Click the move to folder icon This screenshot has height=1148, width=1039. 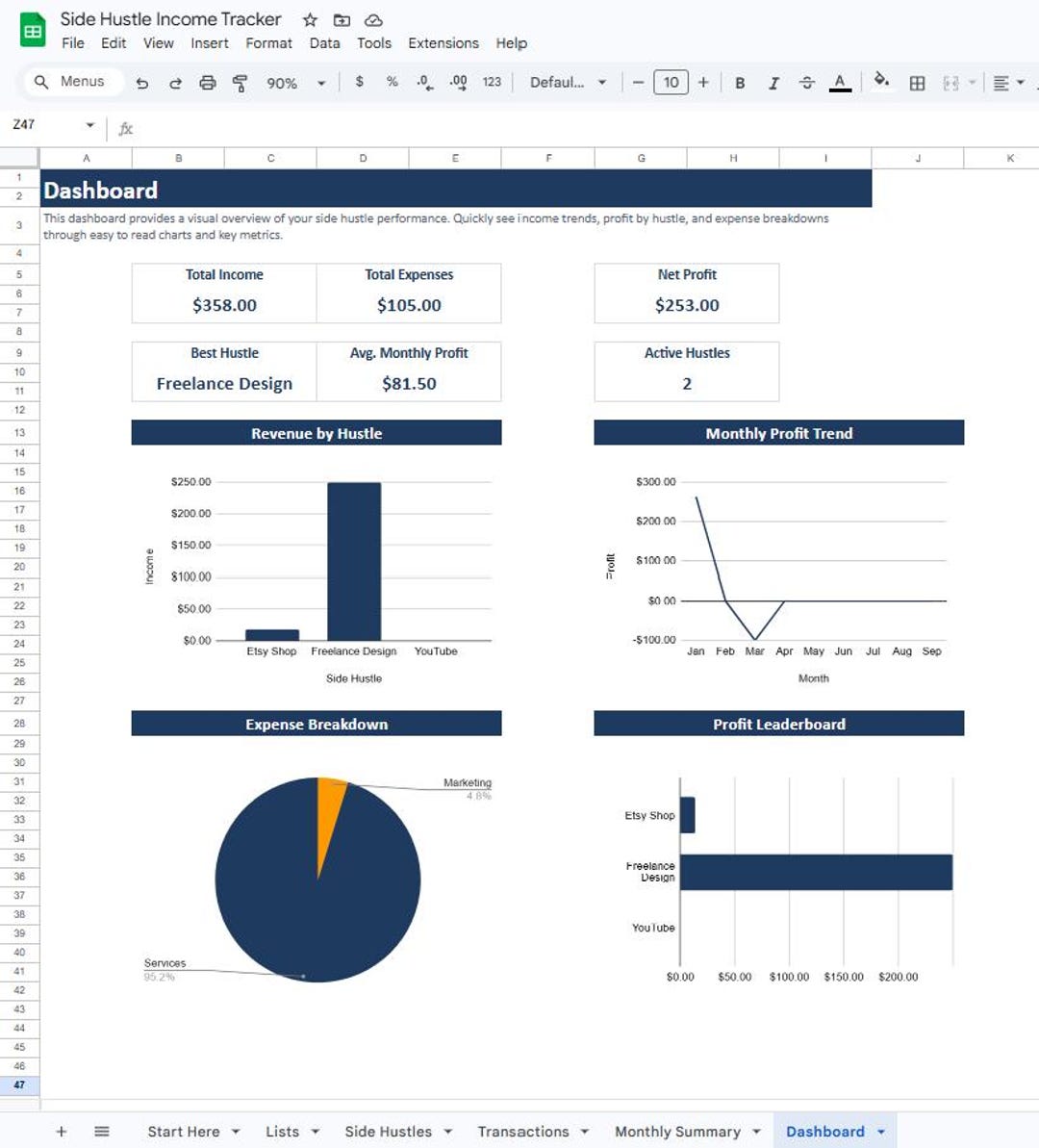click(x=342, y=20)
